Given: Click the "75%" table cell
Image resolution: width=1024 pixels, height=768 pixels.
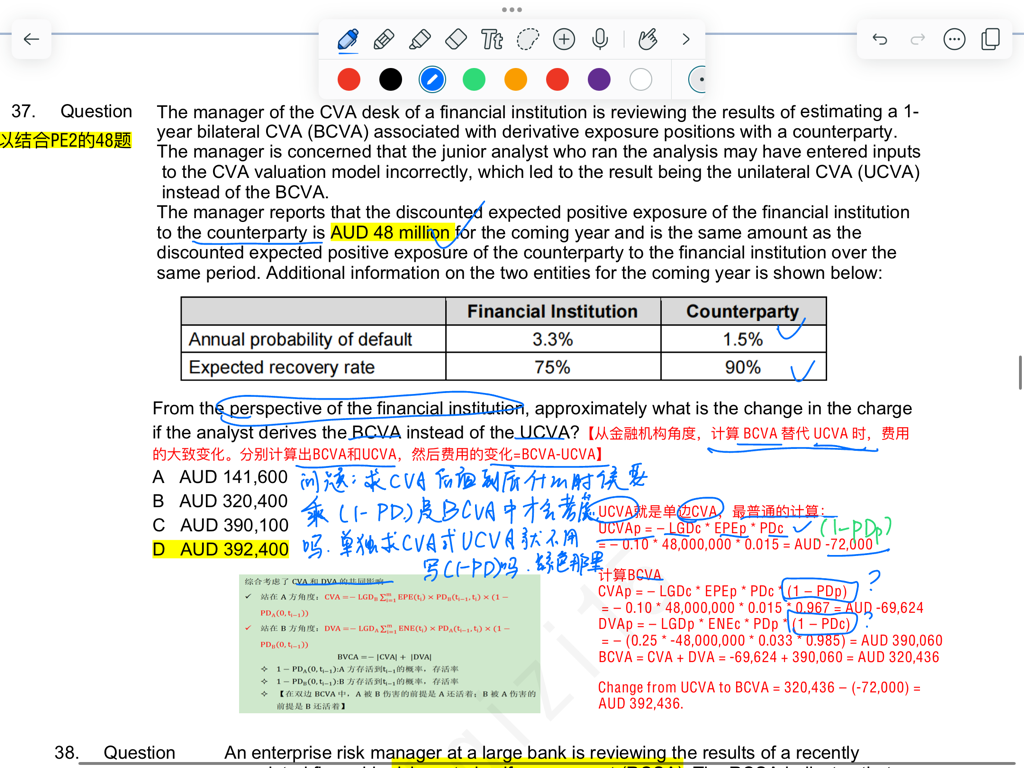Looking at the screenshot, I should (x=552, y=367).
